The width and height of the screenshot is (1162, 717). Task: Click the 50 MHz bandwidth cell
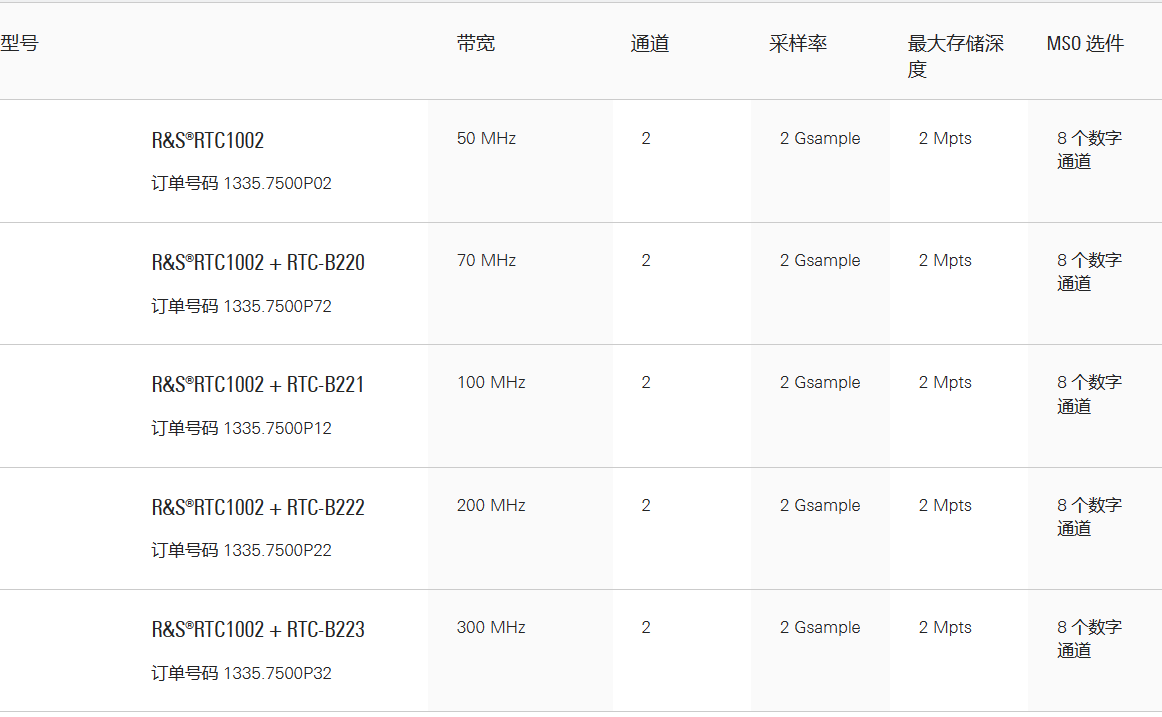coord(486,139)
